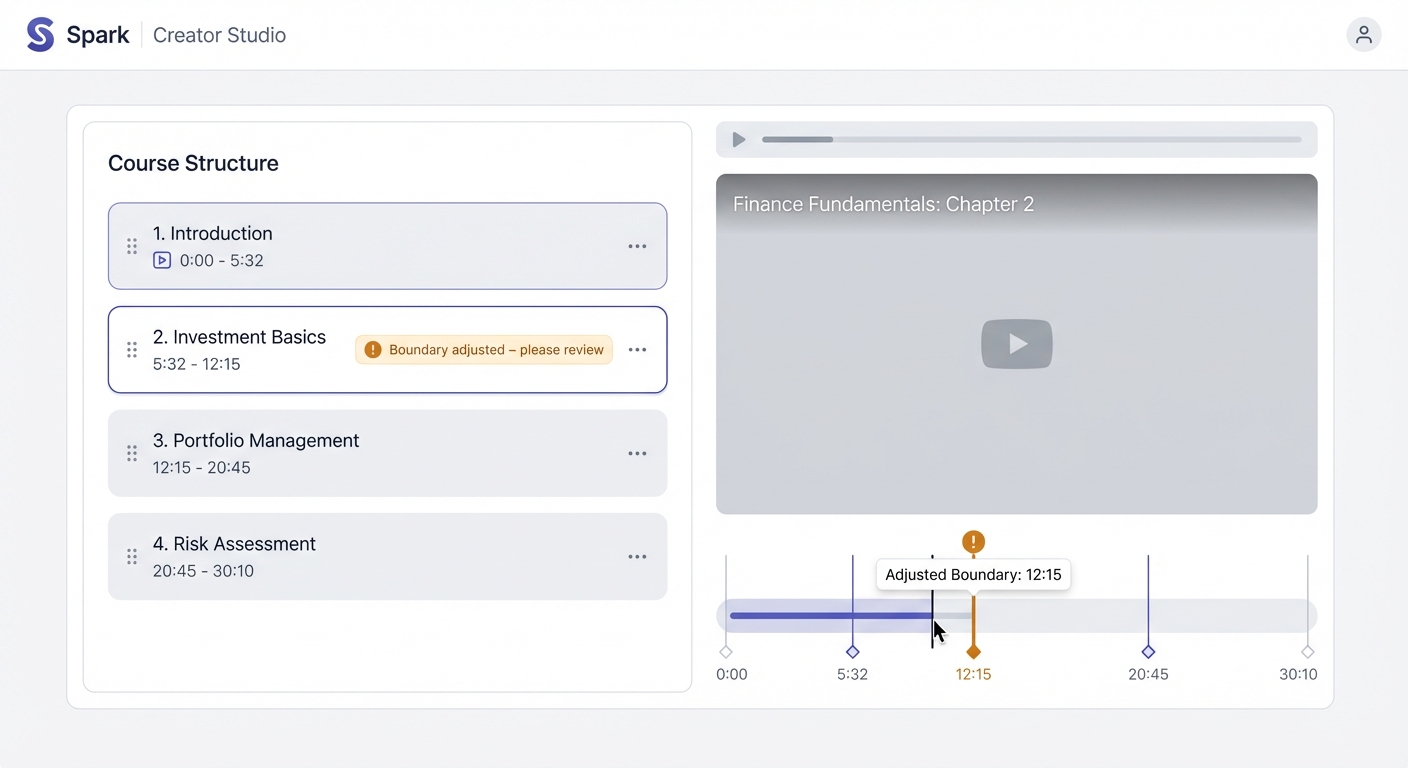Click the 20:45 timeline label
This screenshot has height=768, width=1408.
pyautogui.click(x=1148, y=675)
